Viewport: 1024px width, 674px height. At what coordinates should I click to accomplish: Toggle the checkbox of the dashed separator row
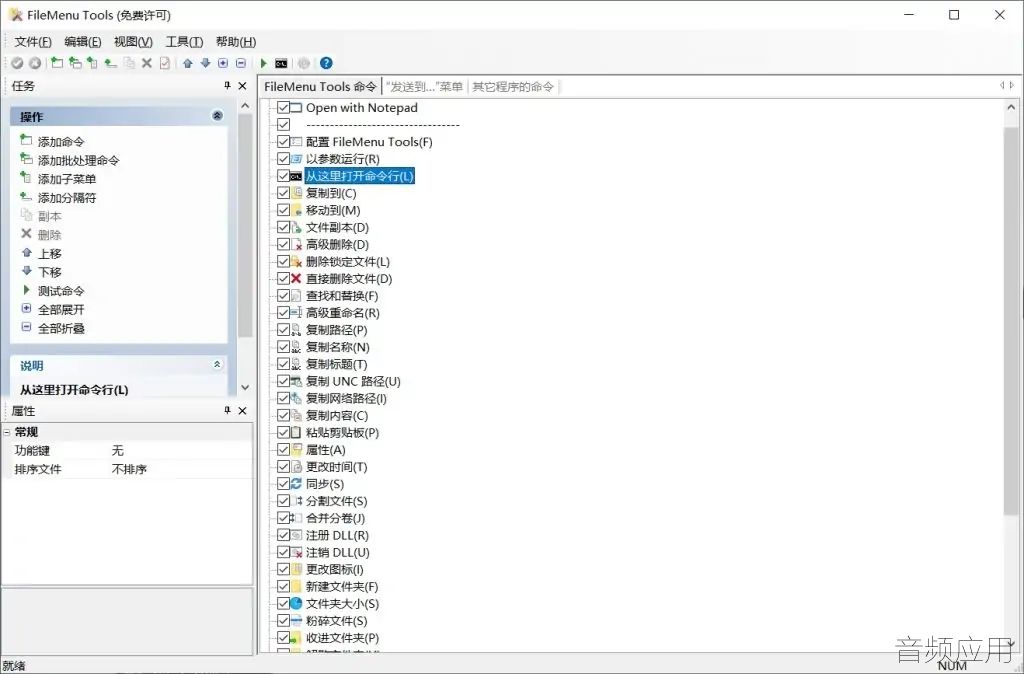point(283,125)
